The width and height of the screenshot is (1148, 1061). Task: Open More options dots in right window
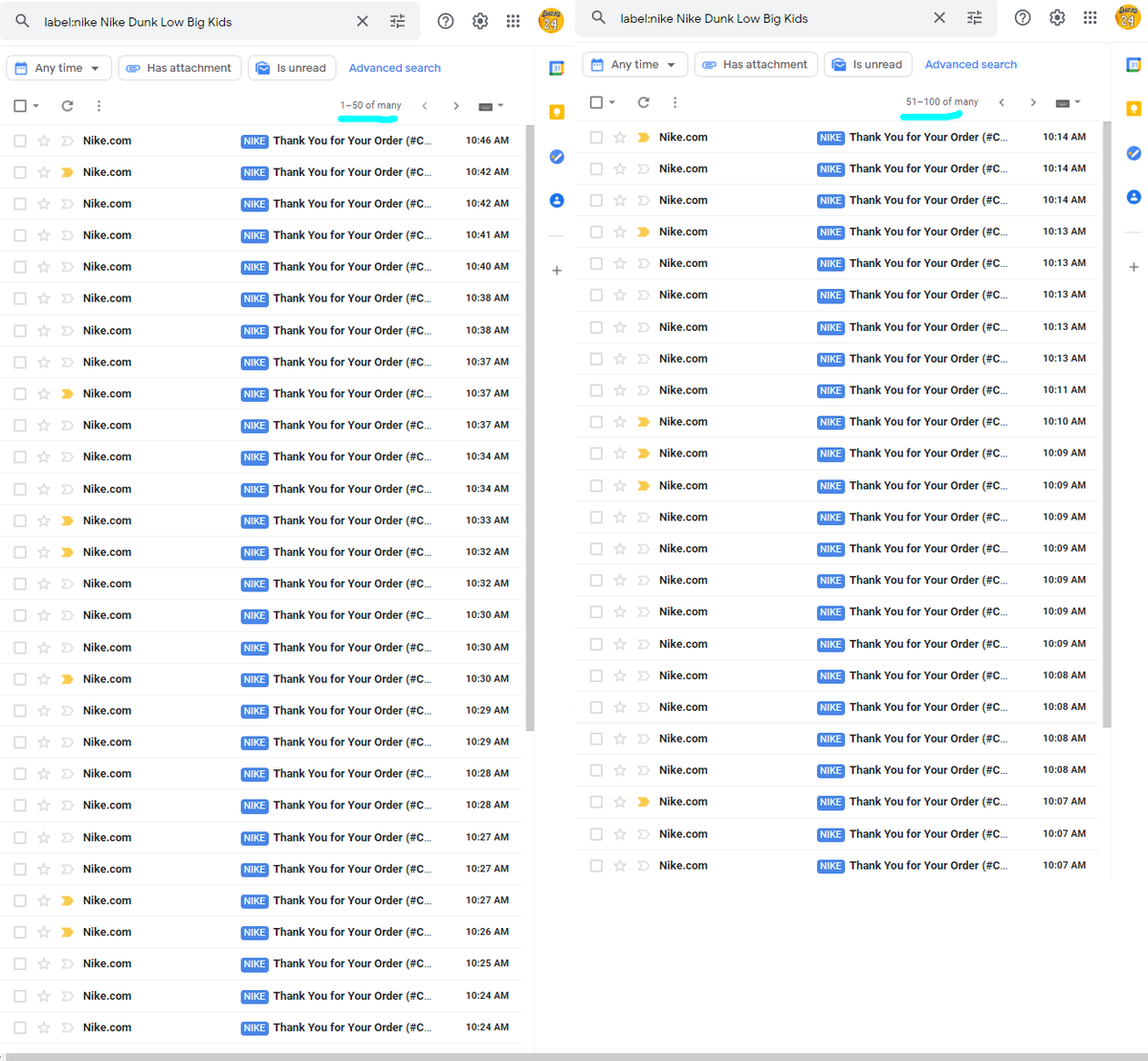(x=675, y=101)
